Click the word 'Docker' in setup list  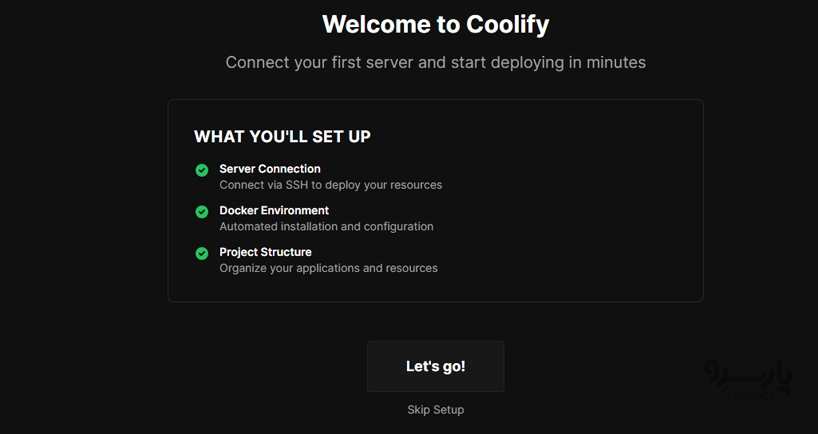click(x=239, y=211)
